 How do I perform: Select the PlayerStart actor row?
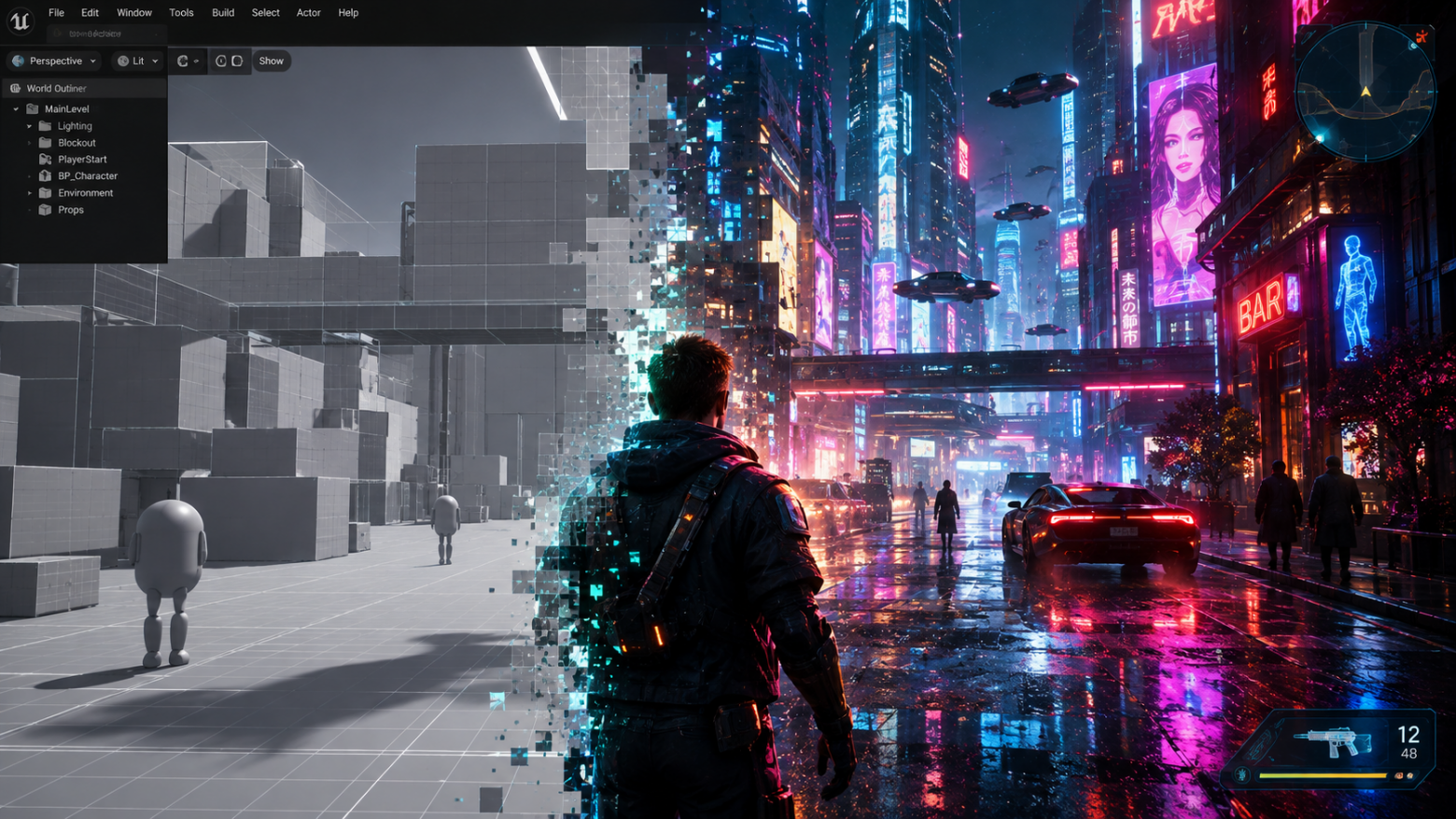pos(84,160)
